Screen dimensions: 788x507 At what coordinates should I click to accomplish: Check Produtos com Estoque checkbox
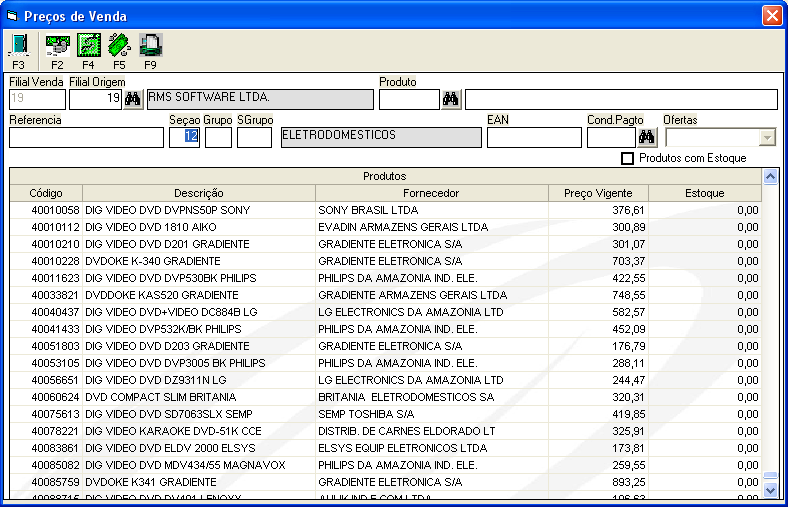[627, 158]
